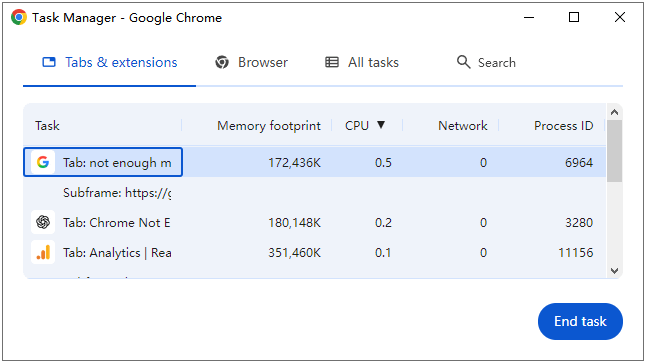Viewport: 646px width, 363px height.
Task: Select the 'Tab: not enough m' row
Action: point(315,162)
